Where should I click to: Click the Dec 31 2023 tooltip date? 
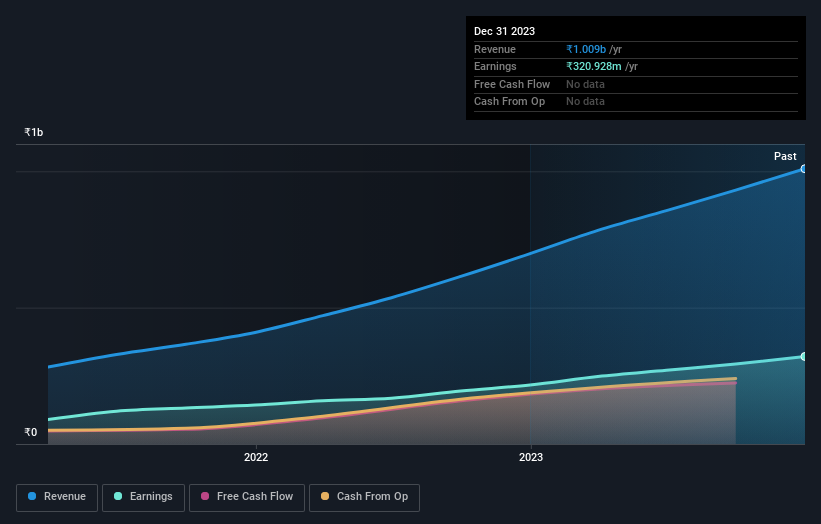(x=504, y=31)
